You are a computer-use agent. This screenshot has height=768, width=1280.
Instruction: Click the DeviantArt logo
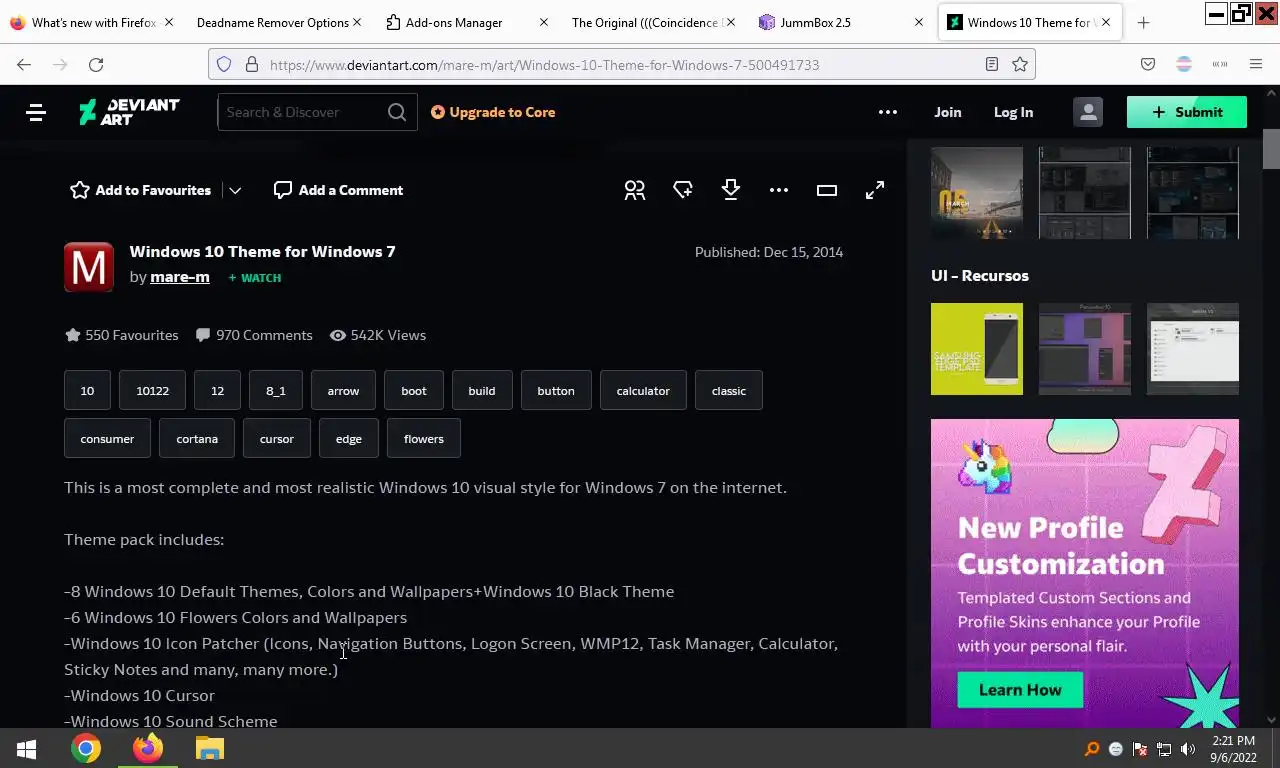[x=129, y=112]
